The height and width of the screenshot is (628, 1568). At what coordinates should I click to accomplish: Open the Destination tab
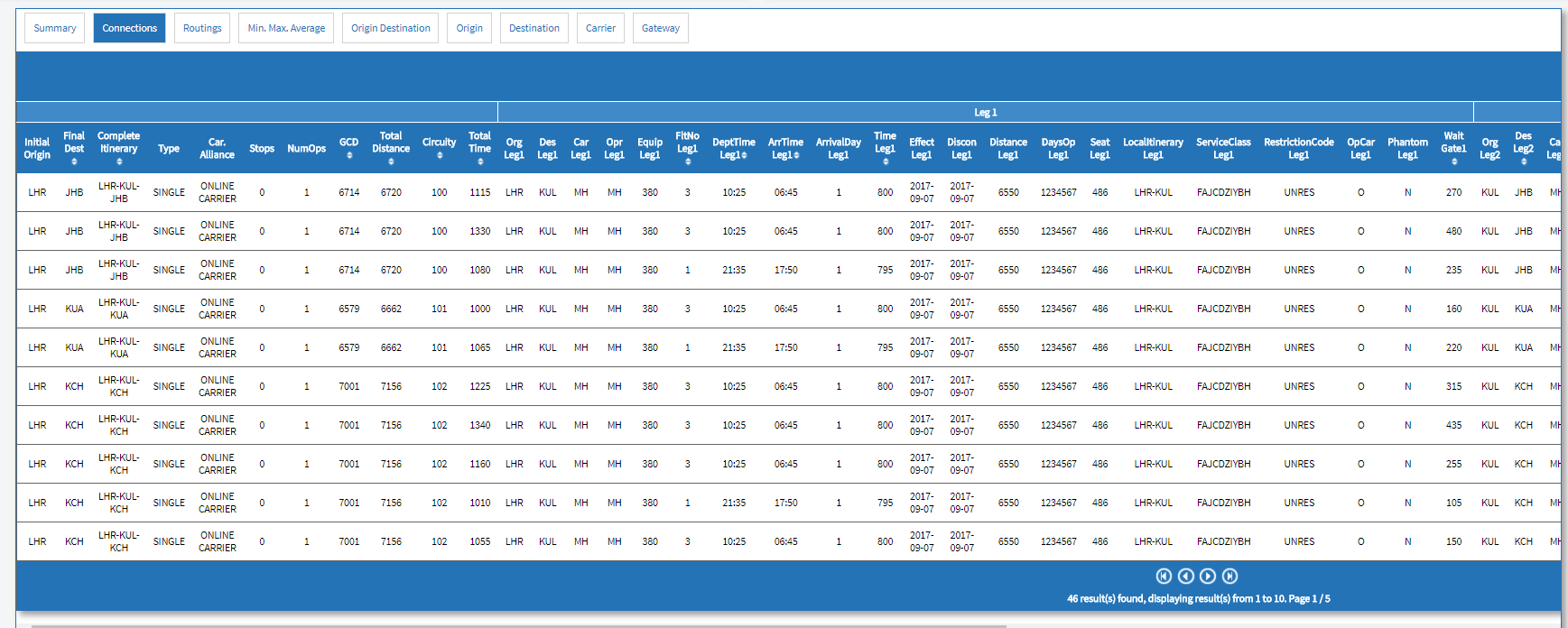tap(534, 28)
